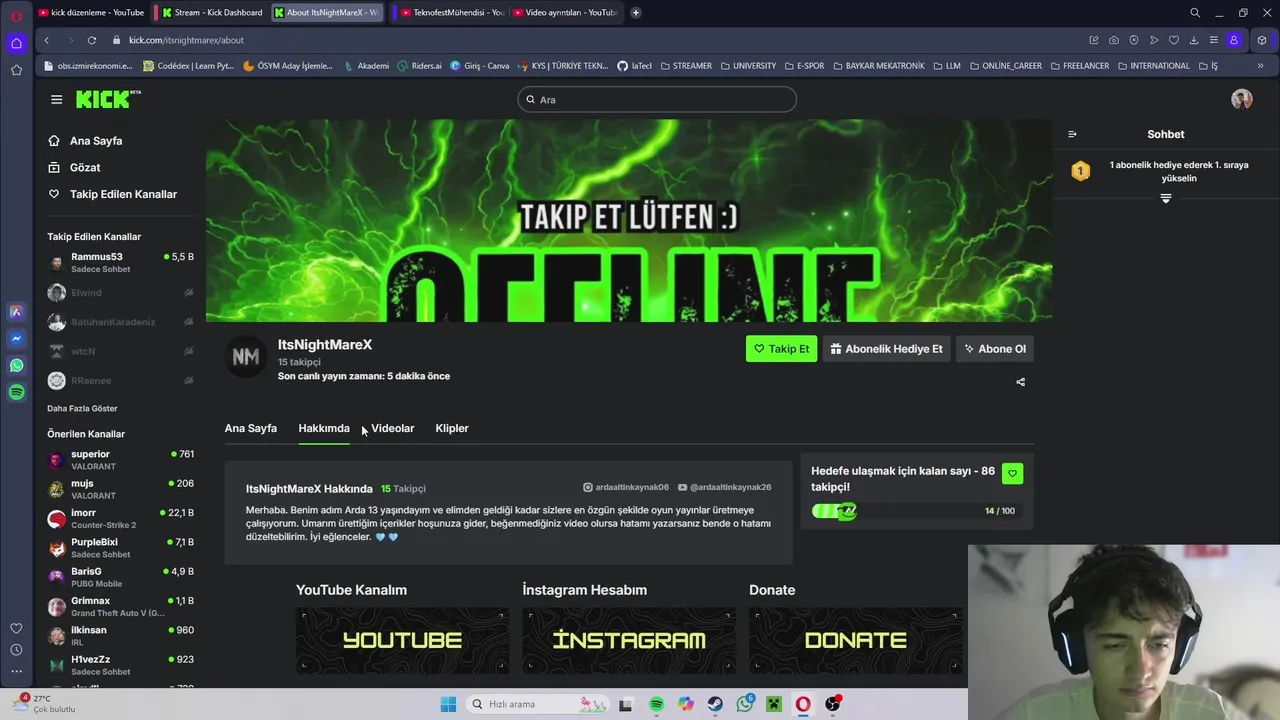Open new tab with plus button
The height and width of the screenshot is (720, 1280).
636,13
